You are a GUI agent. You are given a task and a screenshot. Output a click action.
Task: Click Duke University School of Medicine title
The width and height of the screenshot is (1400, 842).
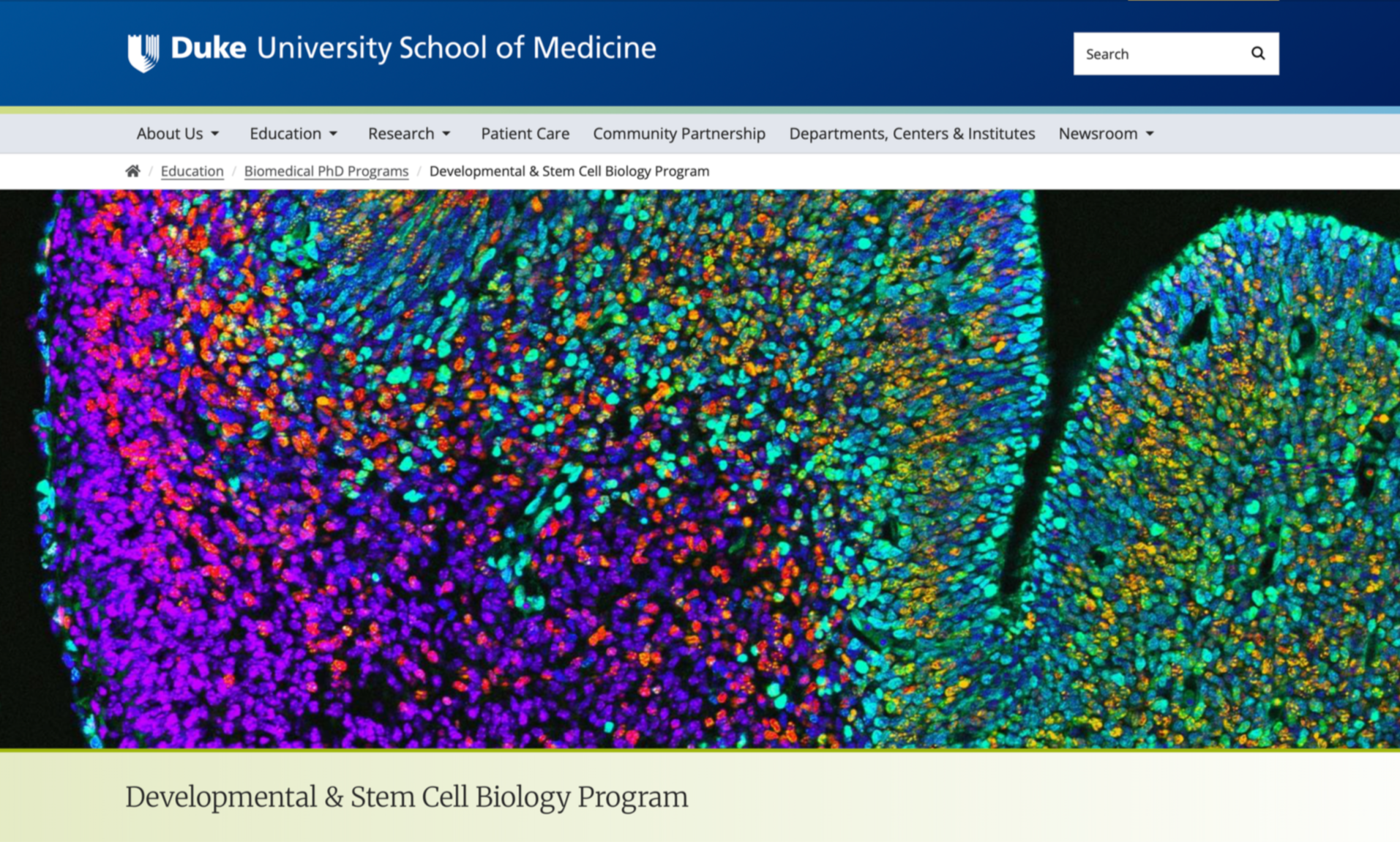(x=413, y=48)
